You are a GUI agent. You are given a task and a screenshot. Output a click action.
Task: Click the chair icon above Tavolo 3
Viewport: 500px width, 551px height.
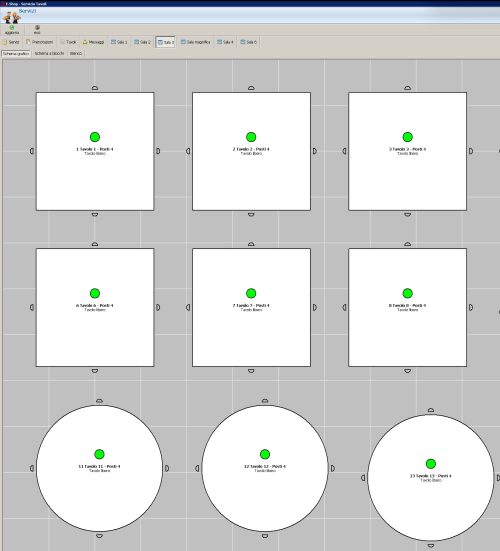pos(407,88)
